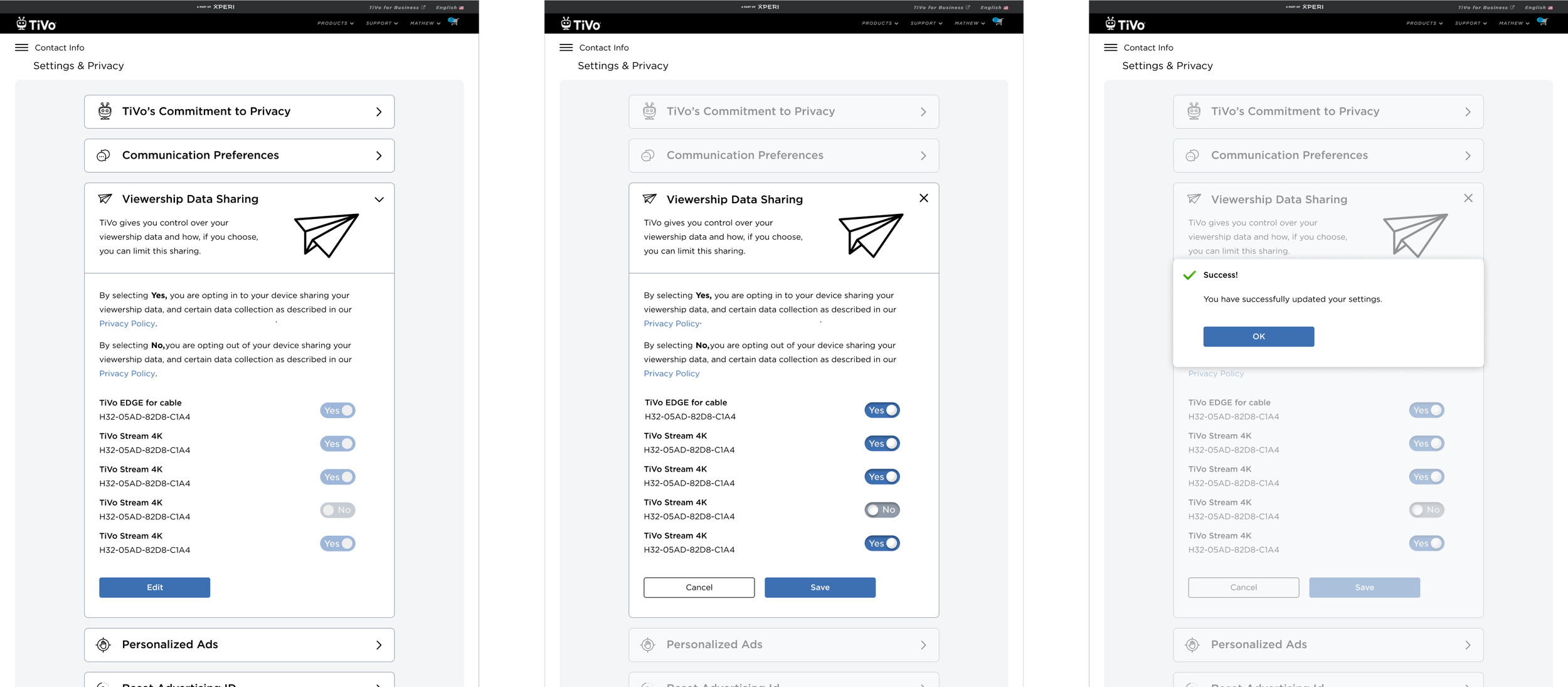Click the undimmed Personalized Ads target icon
Image resolution: width=1568 pixels, height=687 pixels.
coord(103,644)
